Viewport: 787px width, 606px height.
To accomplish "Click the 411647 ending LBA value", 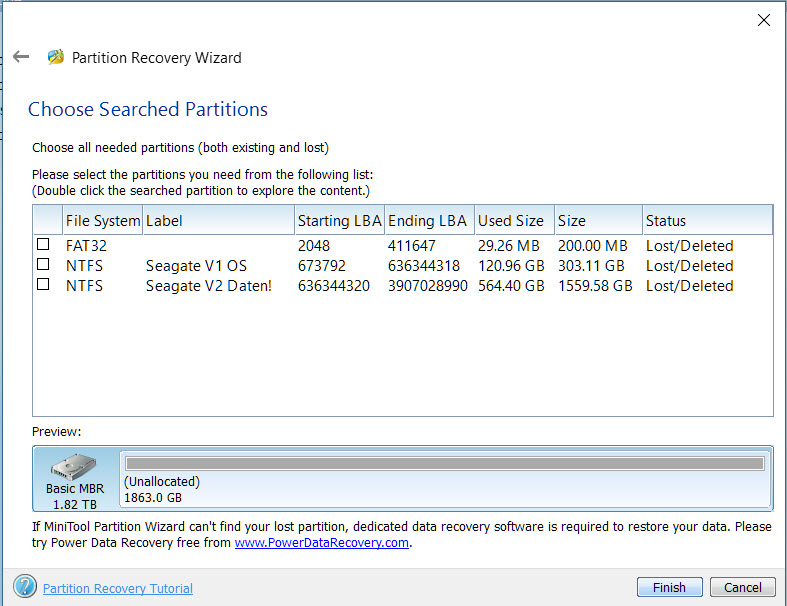I will pos(412,246).
